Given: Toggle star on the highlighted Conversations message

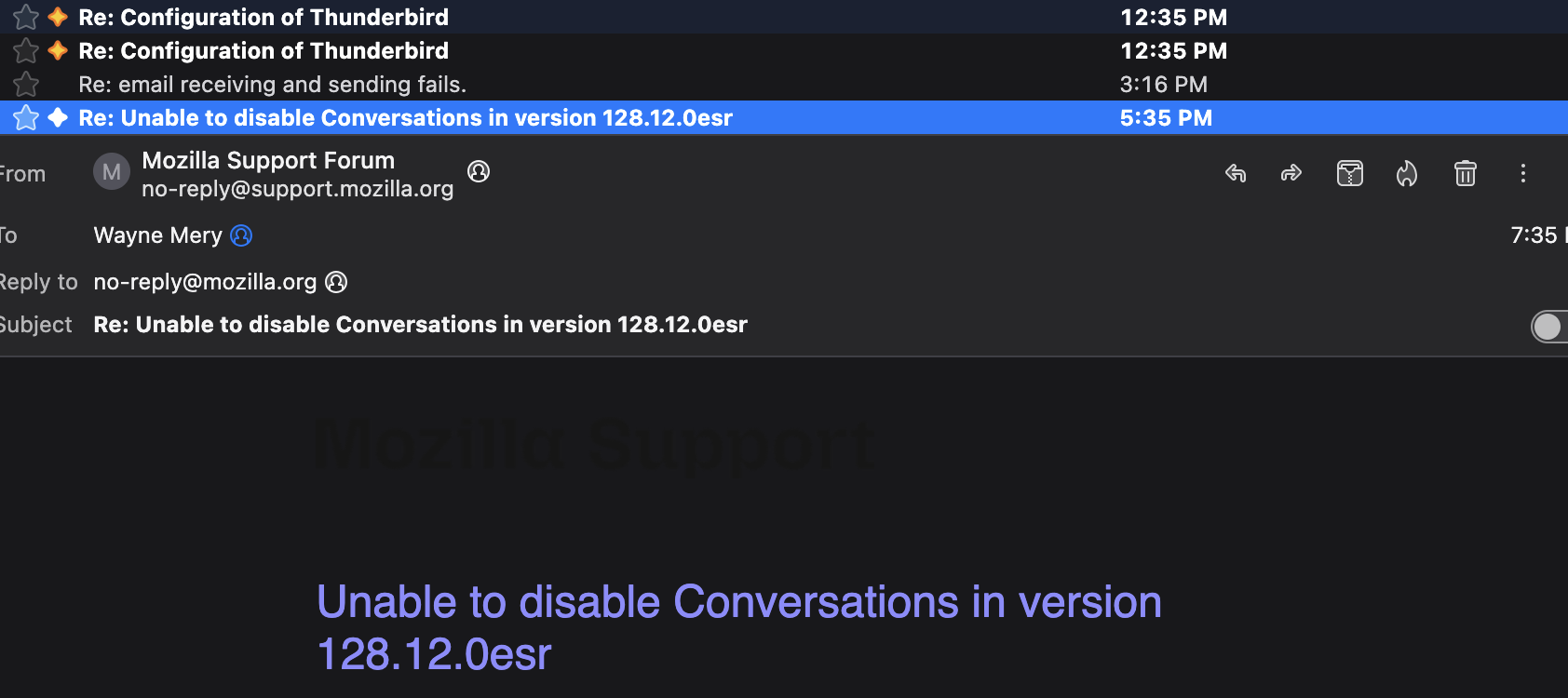Looking at the screenshot, I should click(26, 118).
